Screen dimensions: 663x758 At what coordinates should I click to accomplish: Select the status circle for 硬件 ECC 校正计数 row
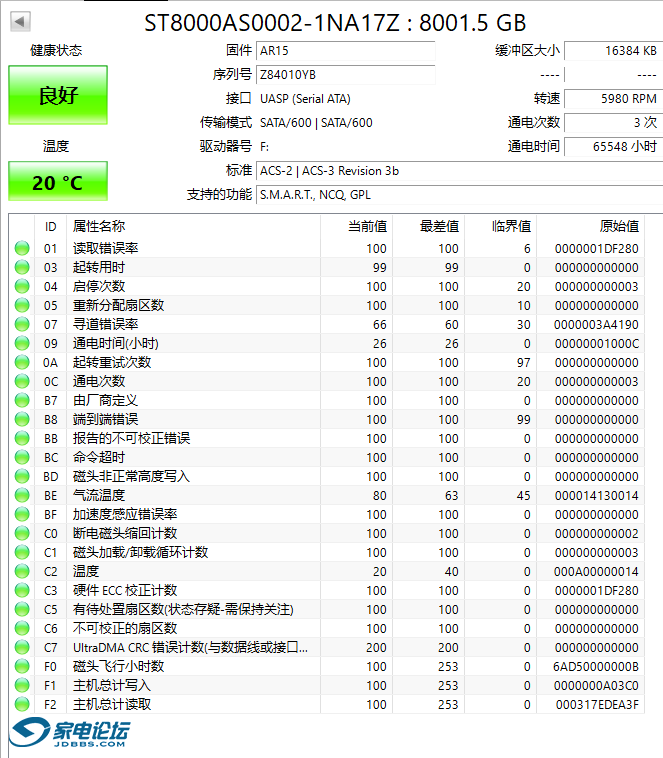click(22, 590)
